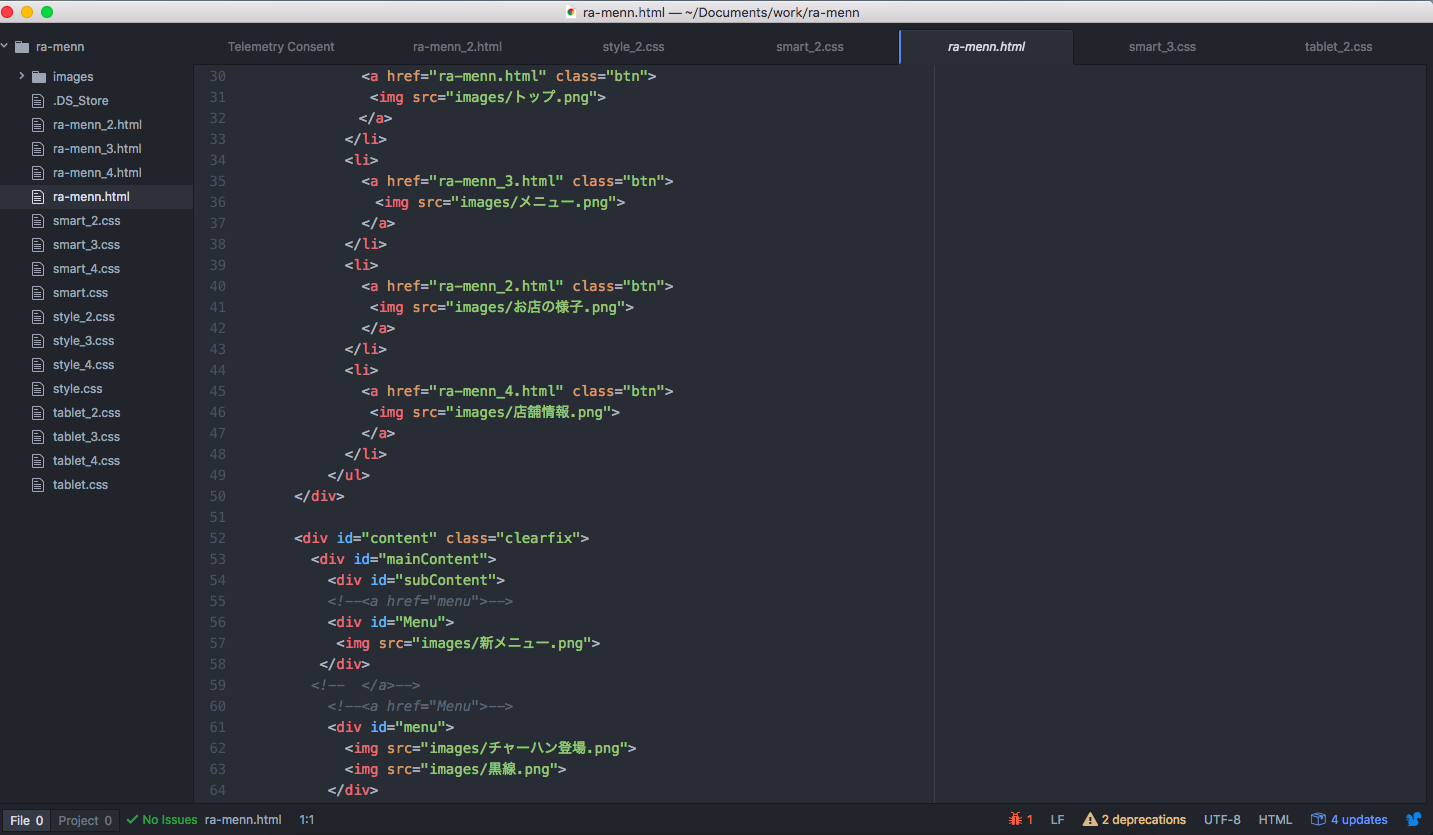Switch to the style_2.css tab
This screenshot has width=1433, height=835.
tap(633, 47)
